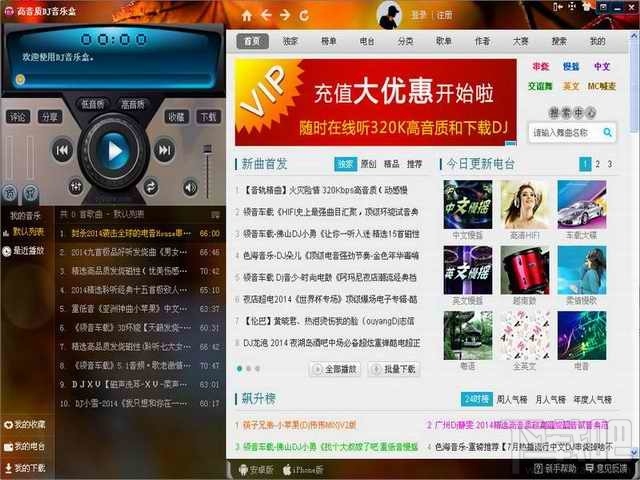
Task: Open the 分类 navigation tab
Action: (x=405, y=41)
